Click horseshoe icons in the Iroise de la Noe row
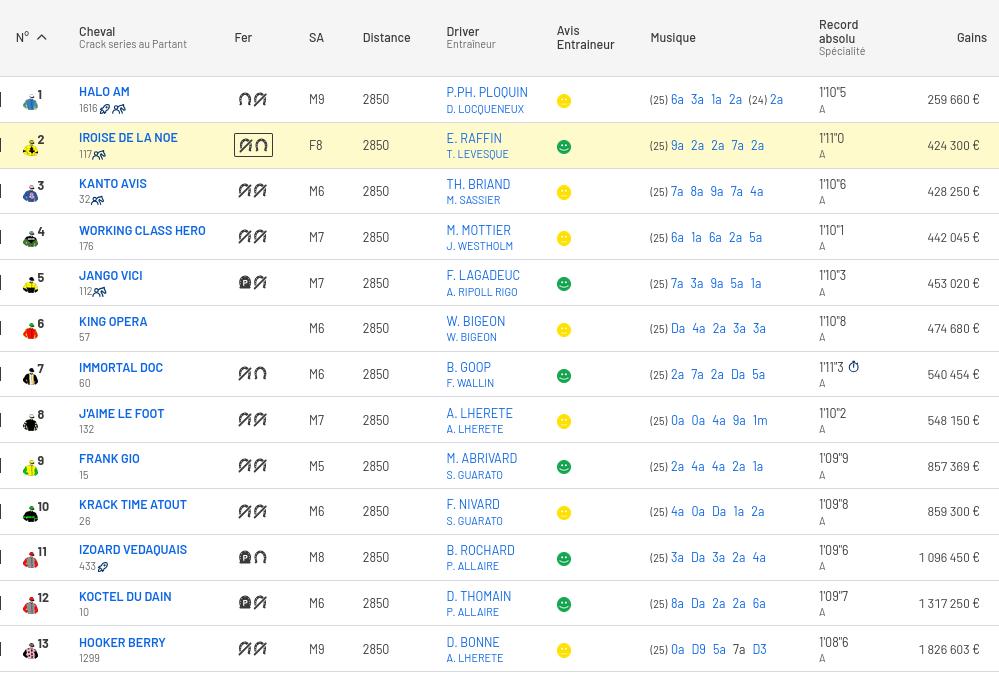This screenshot has width=999, height=677. click(x=253, y=145)
